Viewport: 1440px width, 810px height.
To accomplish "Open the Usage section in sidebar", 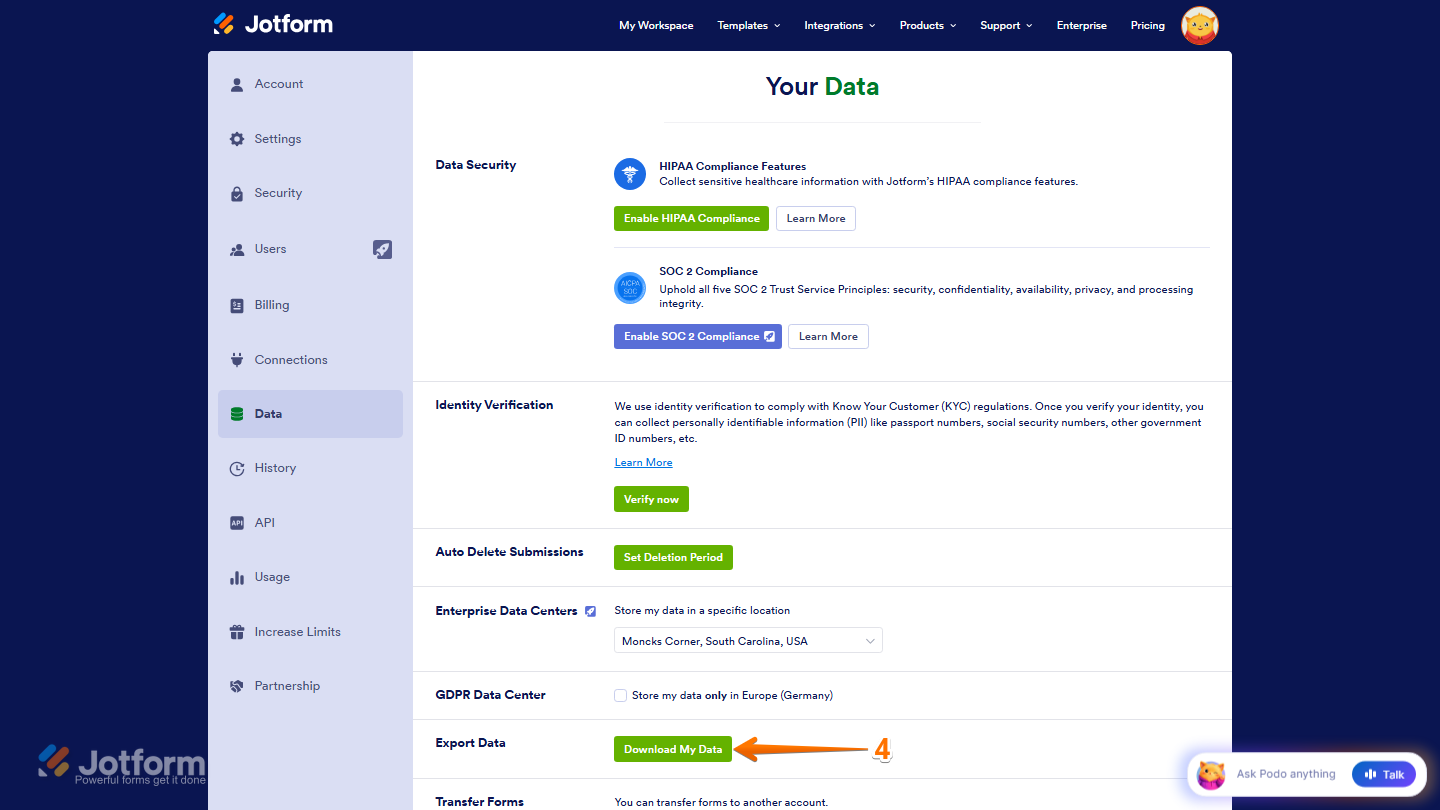I will click(310, 578).
